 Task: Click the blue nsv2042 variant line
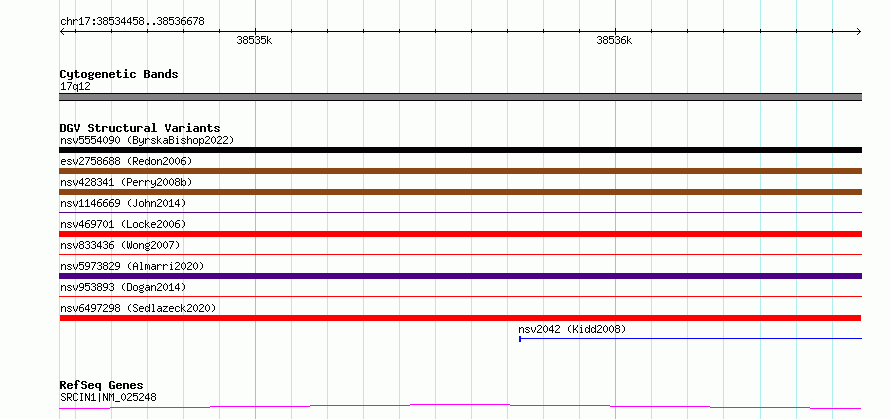point(691,339)
